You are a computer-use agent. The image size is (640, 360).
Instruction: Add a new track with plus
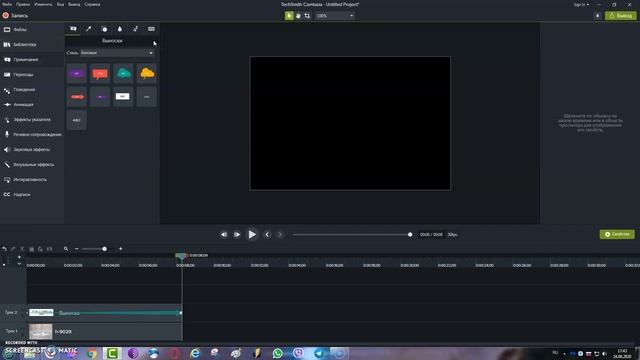[19, 257]
